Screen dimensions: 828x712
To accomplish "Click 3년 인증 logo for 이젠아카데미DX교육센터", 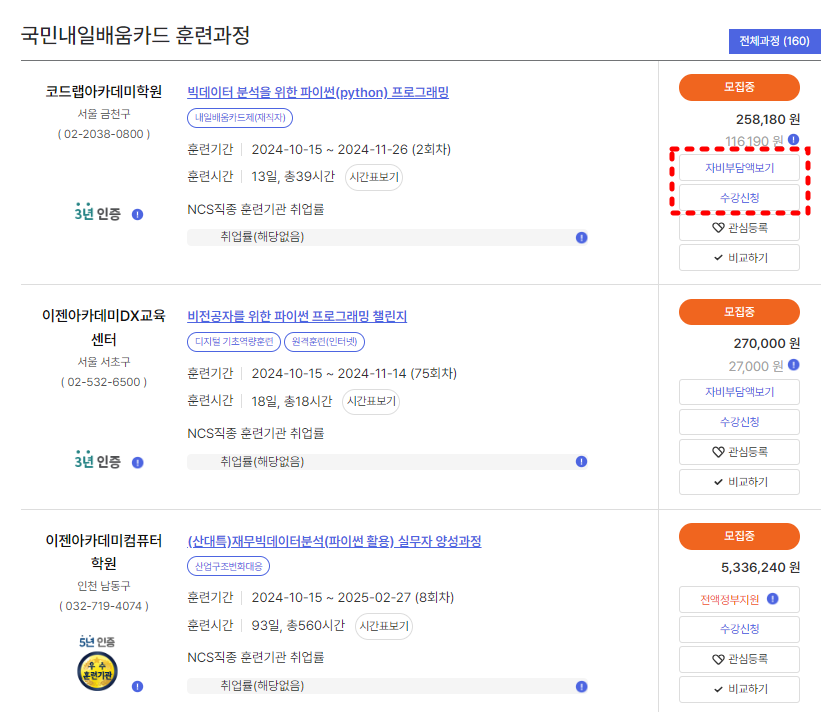I will click(97, 461).
